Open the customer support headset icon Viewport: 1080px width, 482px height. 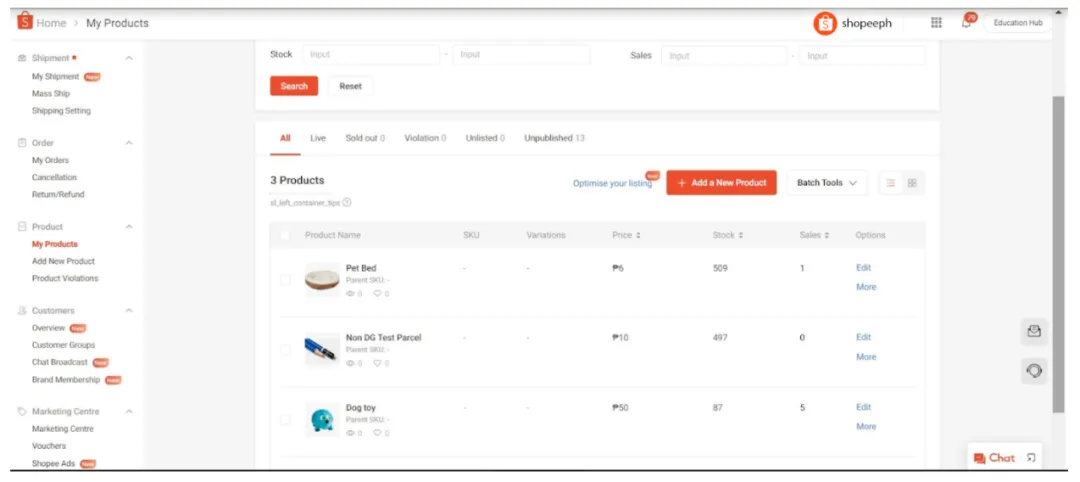click(1034, 371)
